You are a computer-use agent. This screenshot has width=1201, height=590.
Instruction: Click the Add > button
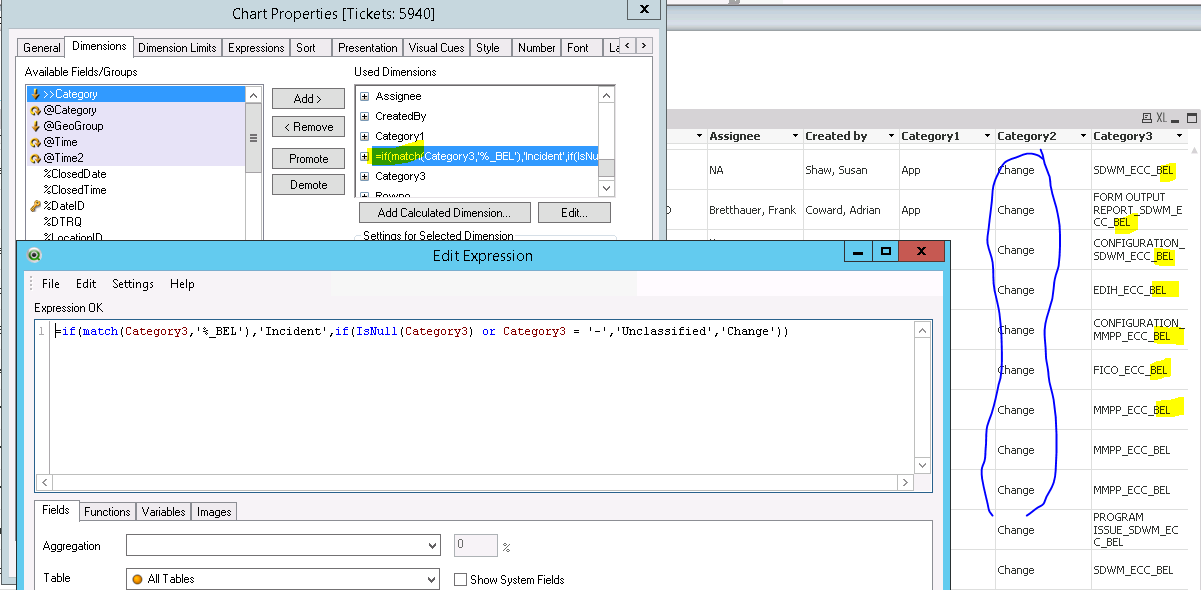[308, 98]
